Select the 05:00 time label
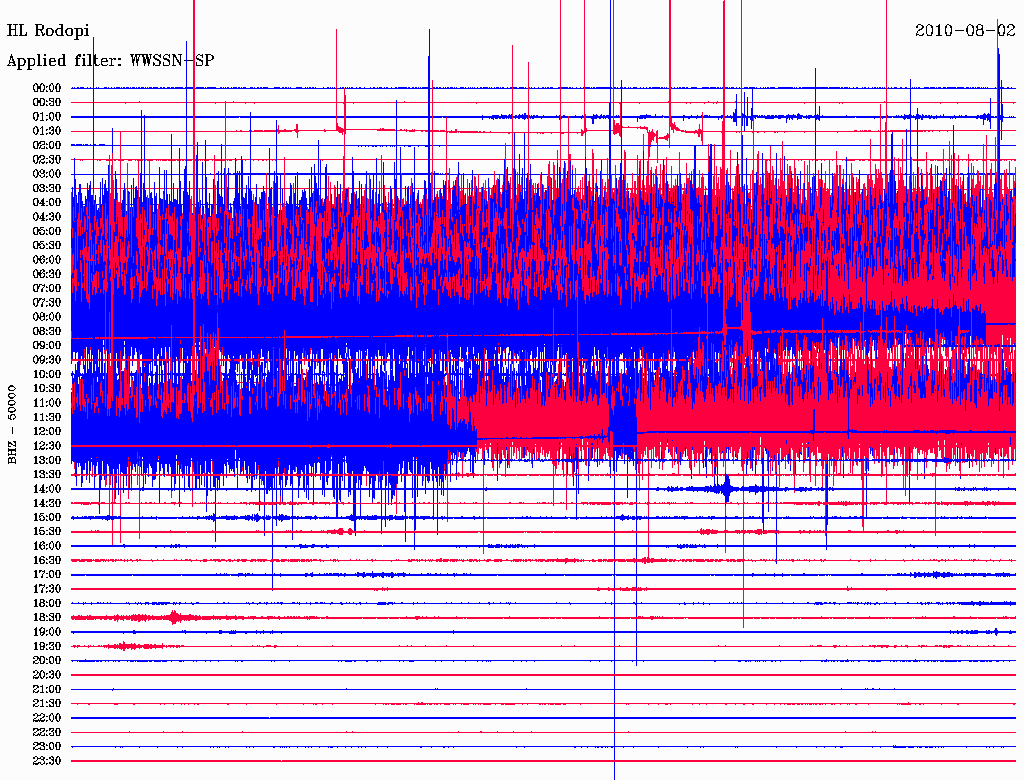The height and width of the screenshot is (780, 1024). click(47, 231)
